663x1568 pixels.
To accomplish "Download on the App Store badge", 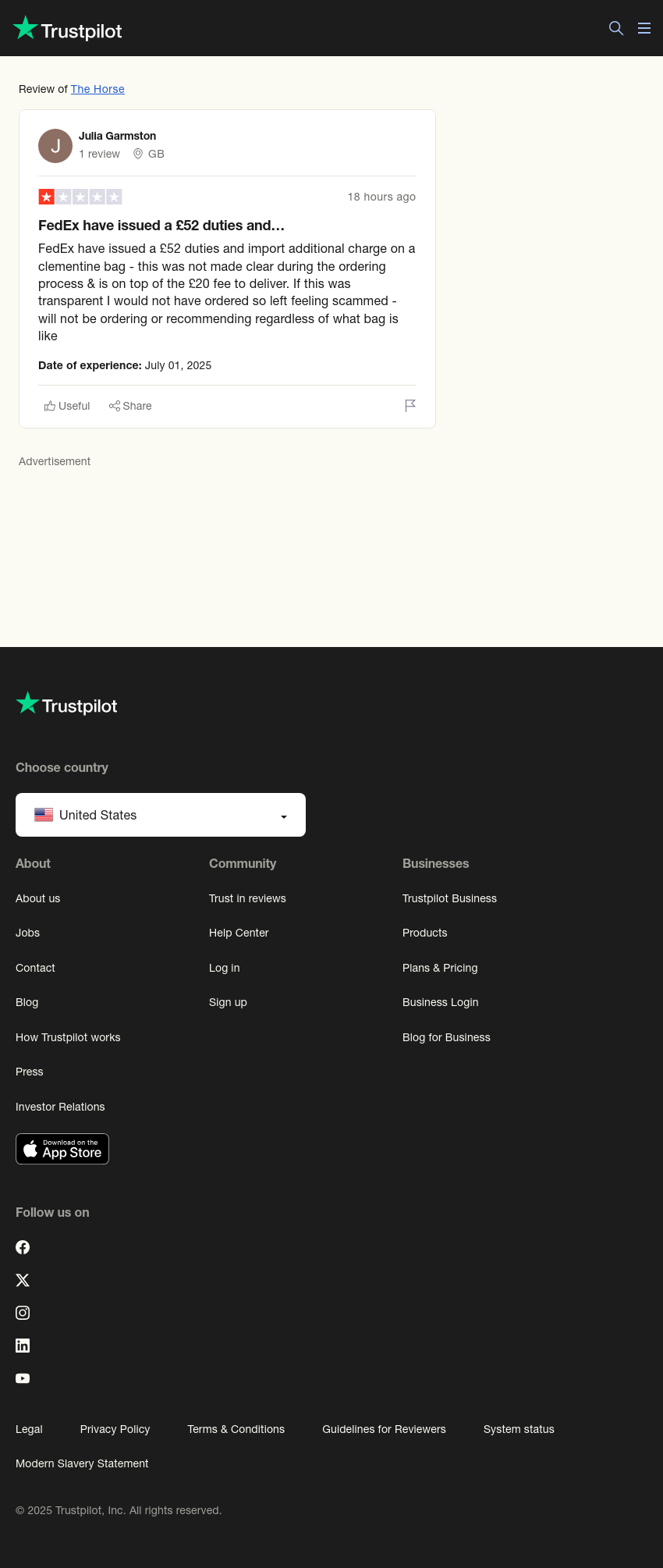I will click(62, 1149).
